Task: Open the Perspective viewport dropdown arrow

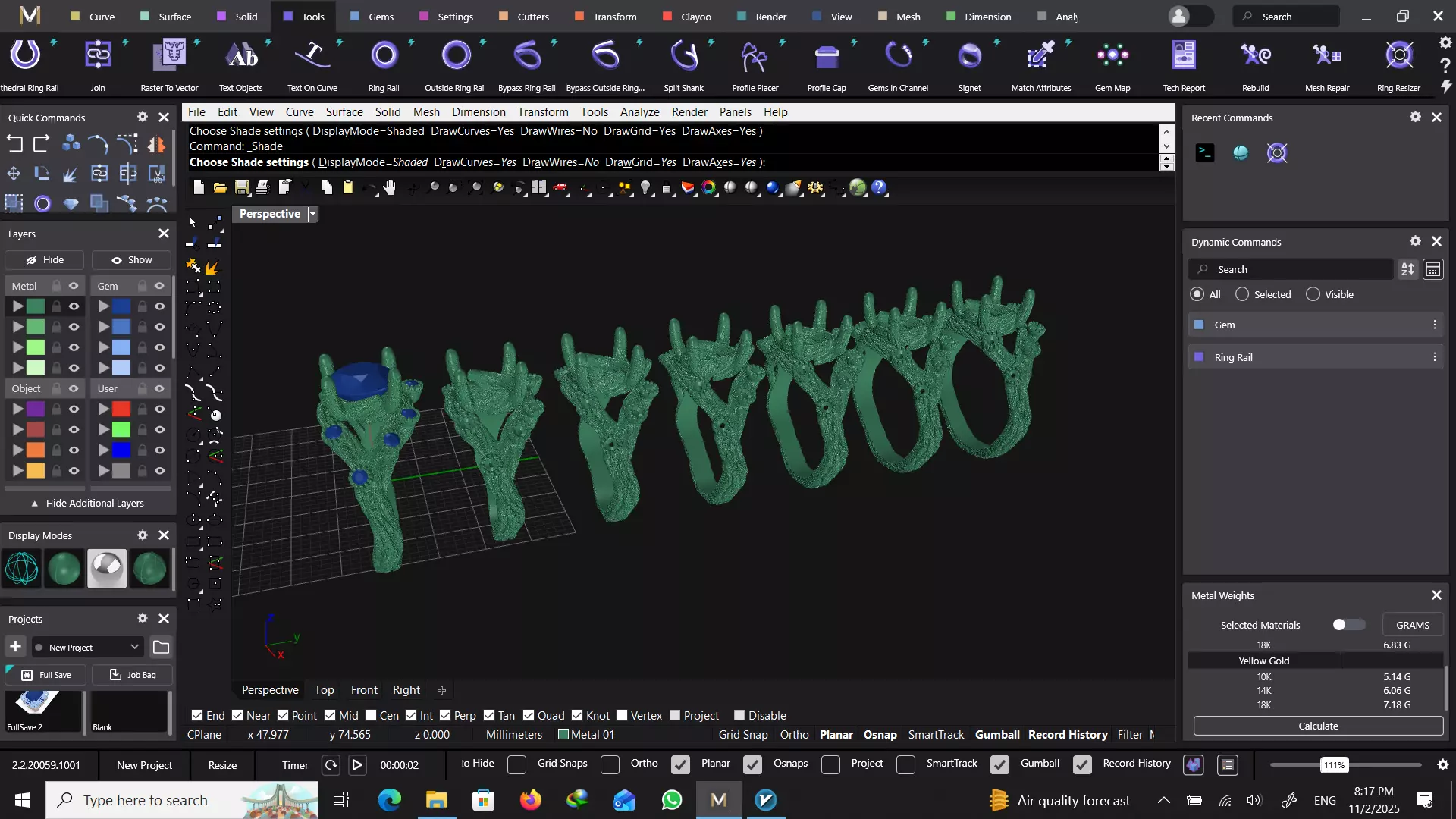Action: click(x=312, y=214)
